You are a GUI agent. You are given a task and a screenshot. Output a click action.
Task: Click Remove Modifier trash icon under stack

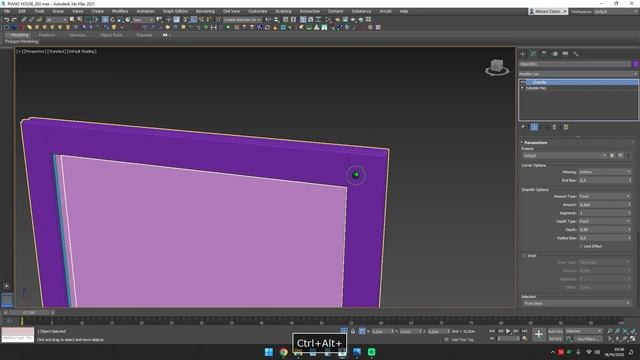tap(554, 127)
